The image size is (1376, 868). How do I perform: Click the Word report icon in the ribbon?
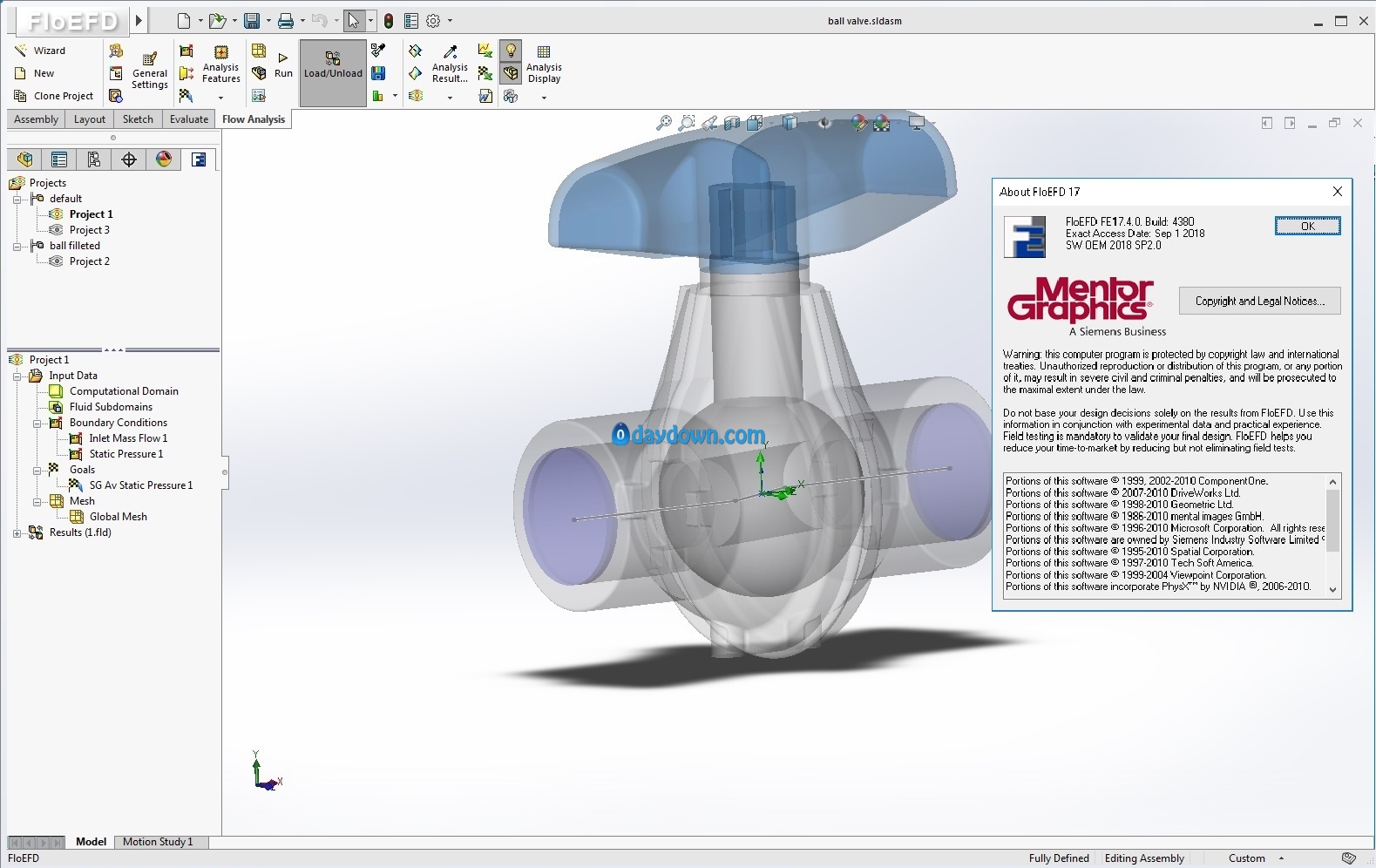coord(485,96)
